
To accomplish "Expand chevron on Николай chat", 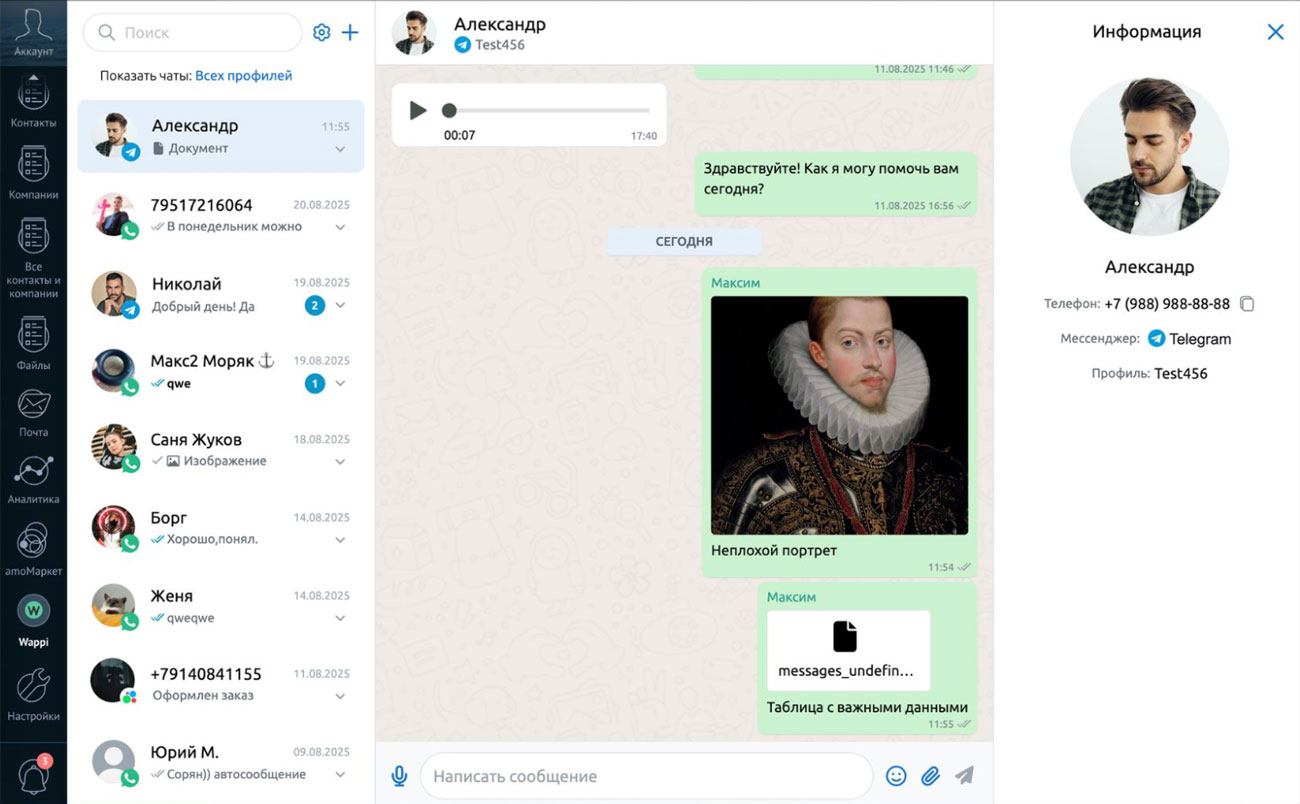I will [x=340, y=306].
